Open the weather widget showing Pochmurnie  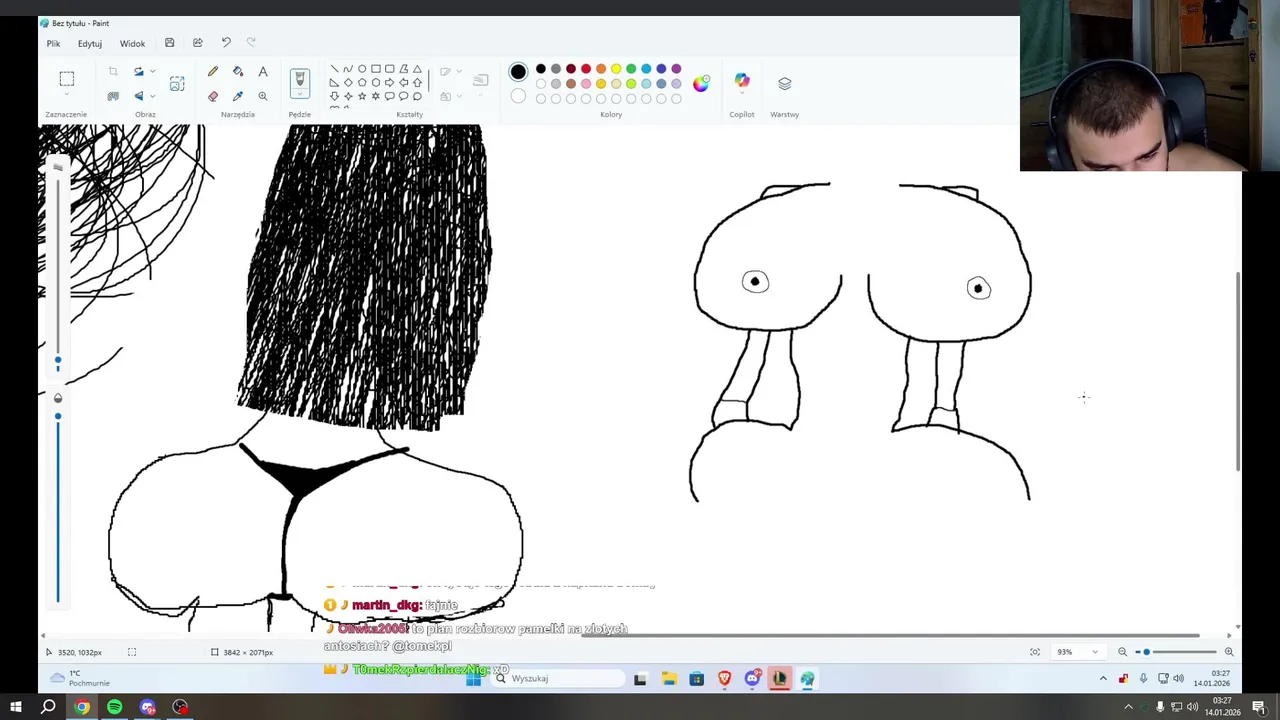click(x=78, y=678)
